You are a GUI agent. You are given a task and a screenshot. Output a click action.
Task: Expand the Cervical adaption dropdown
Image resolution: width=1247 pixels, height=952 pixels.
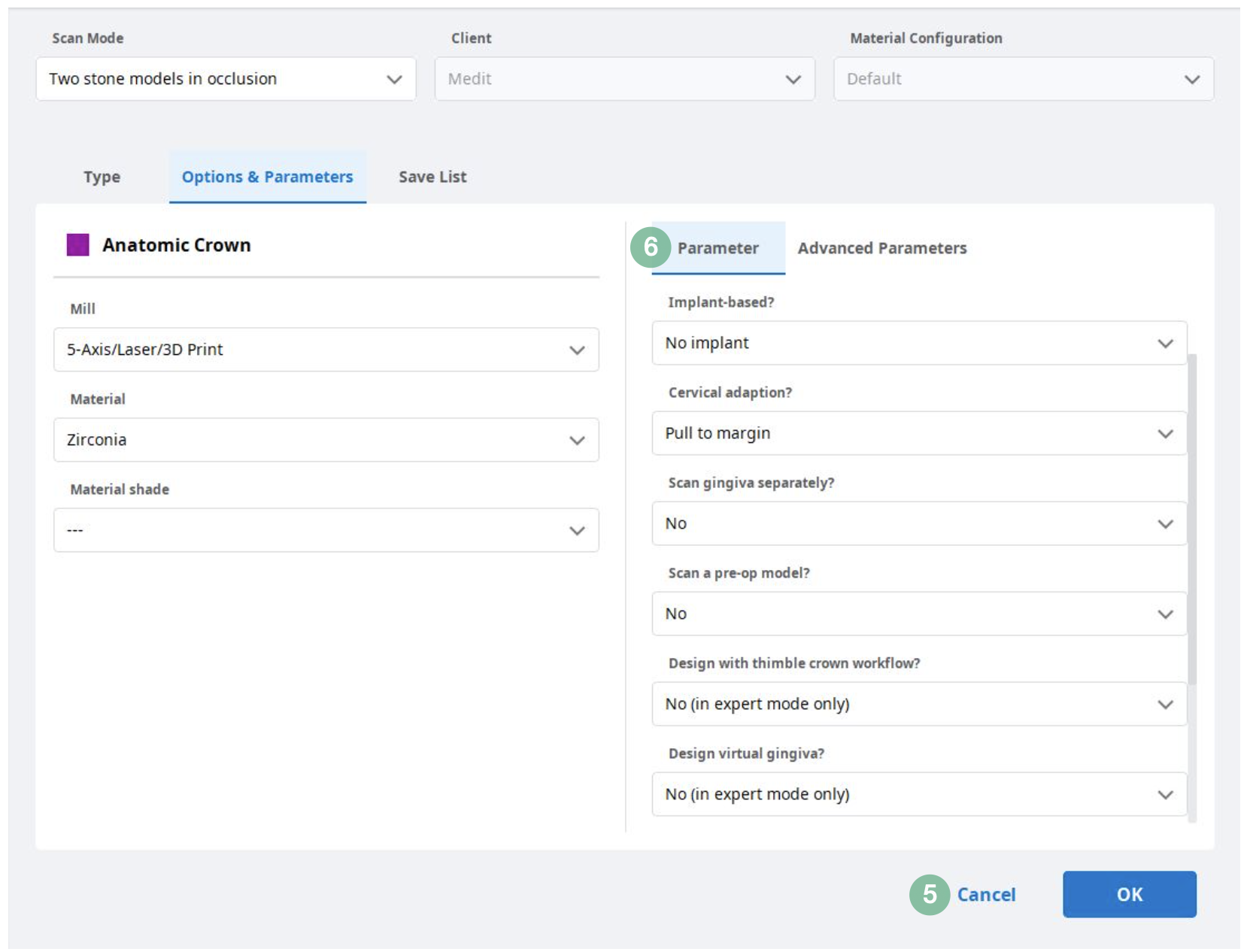coord(918,433)
